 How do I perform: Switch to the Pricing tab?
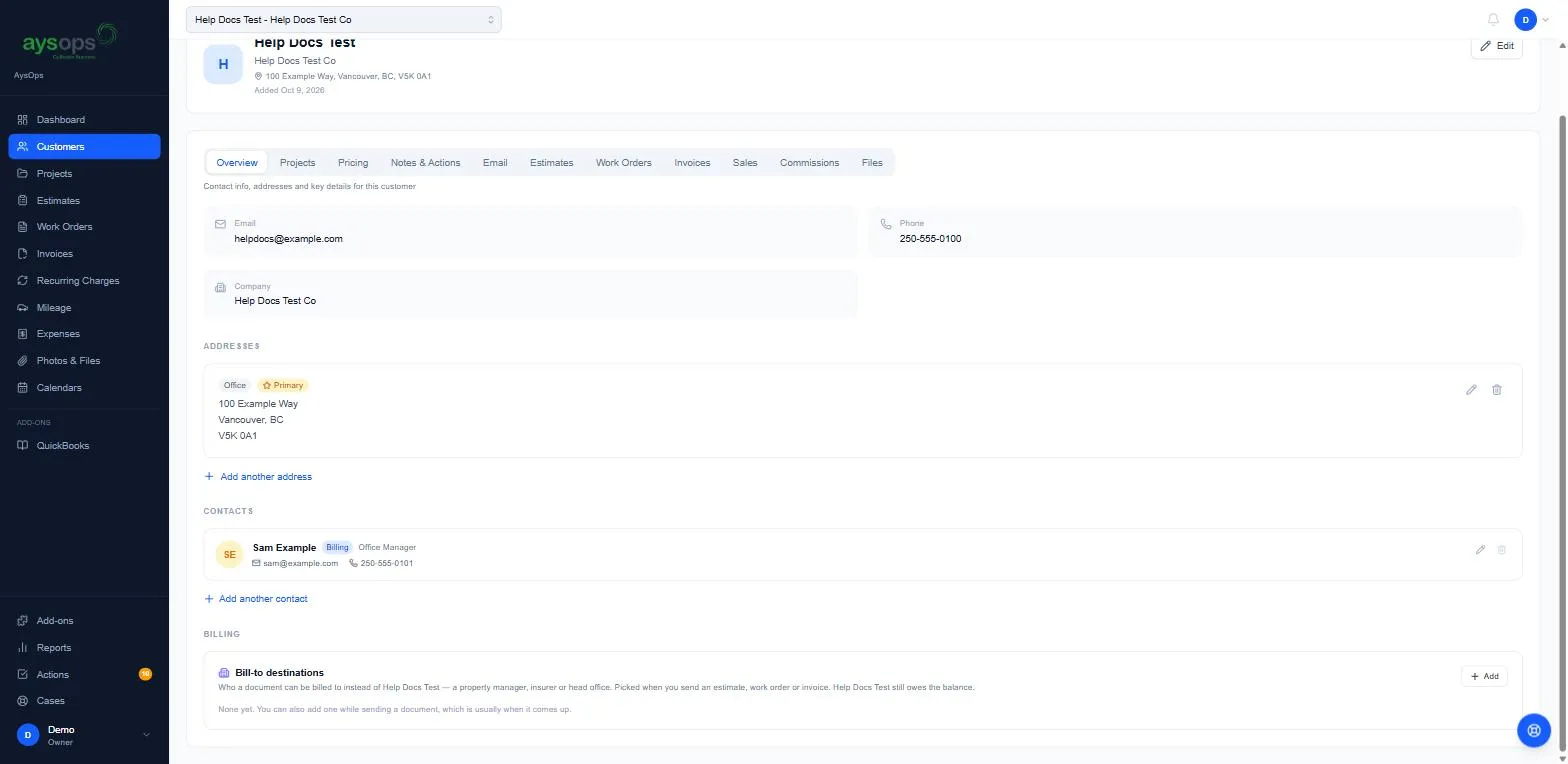pyautogui.click(x=353, y=163)
